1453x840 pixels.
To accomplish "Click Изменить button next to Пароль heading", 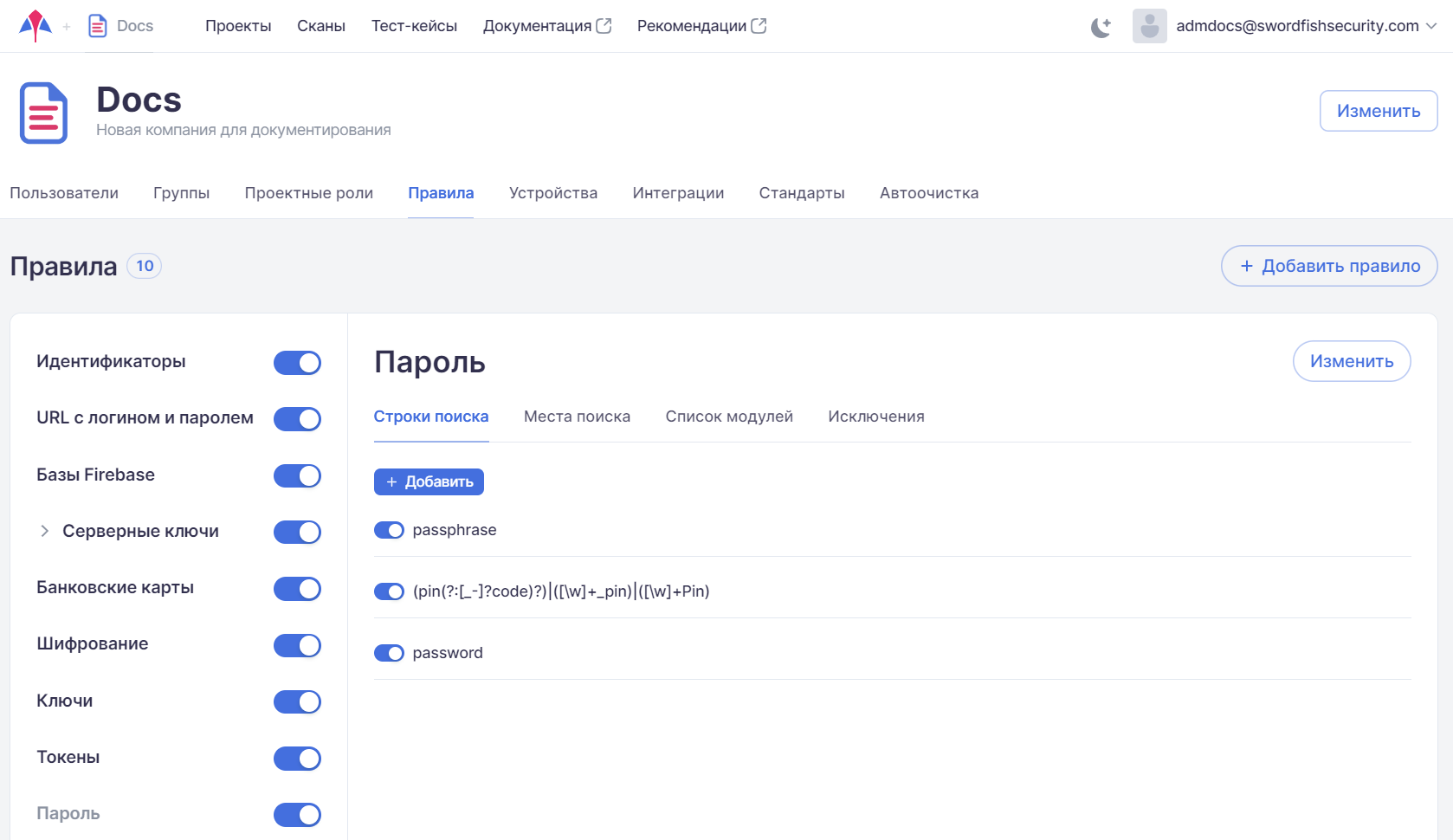I will pos(1351,361).
